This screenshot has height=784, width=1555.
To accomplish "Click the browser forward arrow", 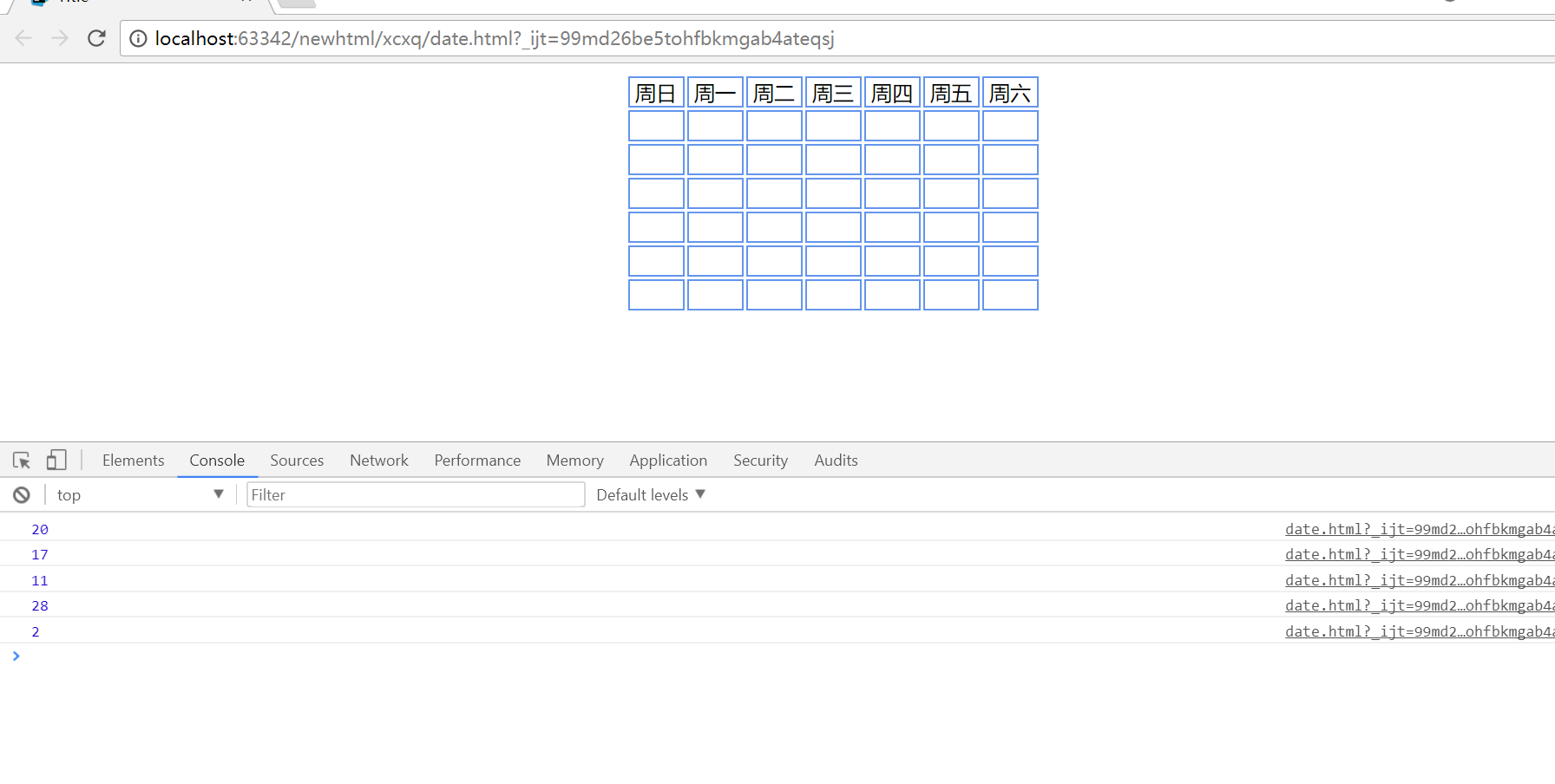I will (x=60, y=38).
